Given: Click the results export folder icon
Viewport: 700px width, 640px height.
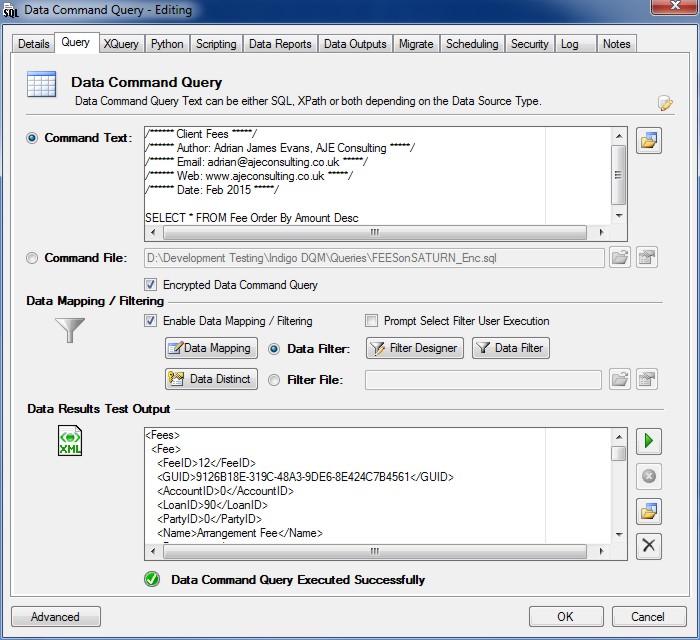Looking at the screenshot, I should [648, 511].
